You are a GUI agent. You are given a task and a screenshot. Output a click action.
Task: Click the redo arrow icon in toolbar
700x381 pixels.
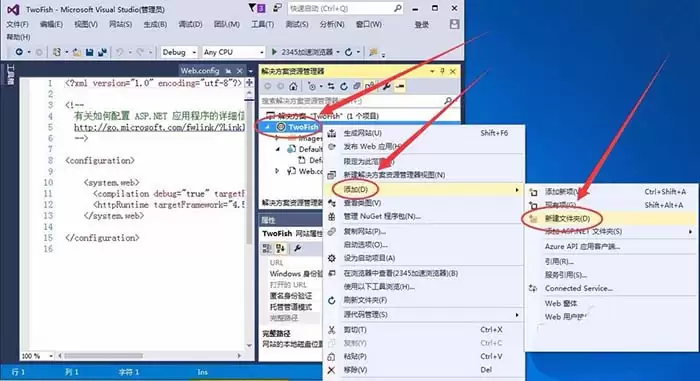140,52
